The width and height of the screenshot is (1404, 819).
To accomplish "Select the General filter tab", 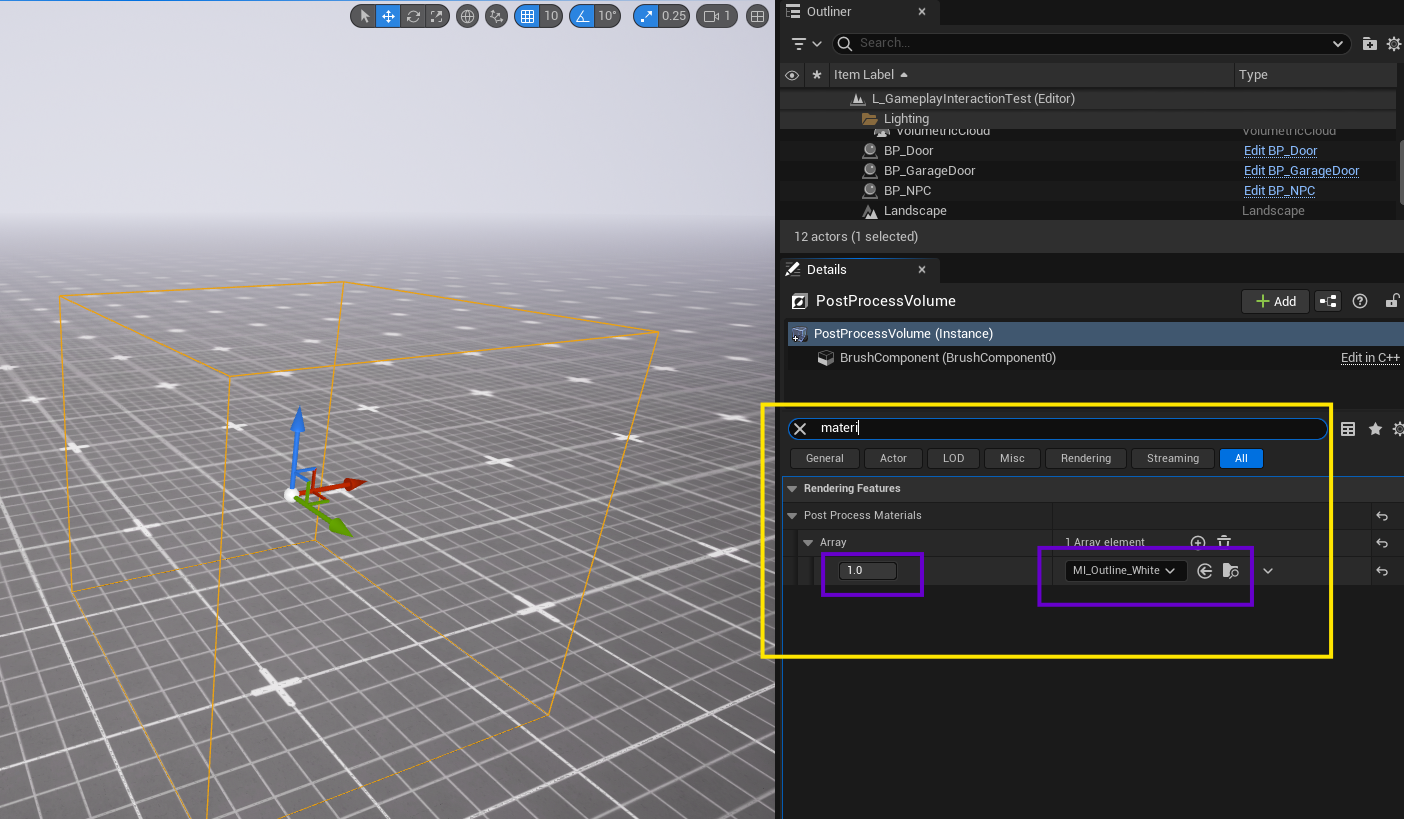I will [825, 459].
